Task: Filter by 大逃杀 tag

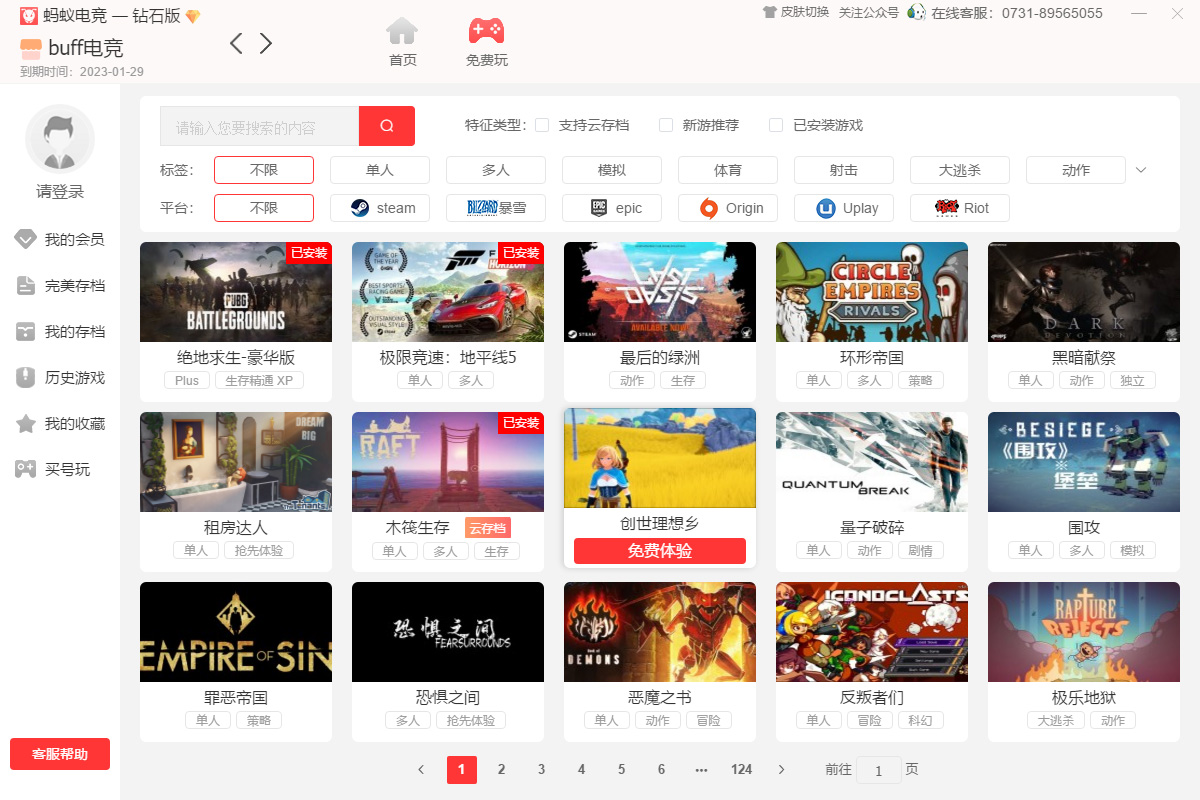Action: click(x=960, y=170)
